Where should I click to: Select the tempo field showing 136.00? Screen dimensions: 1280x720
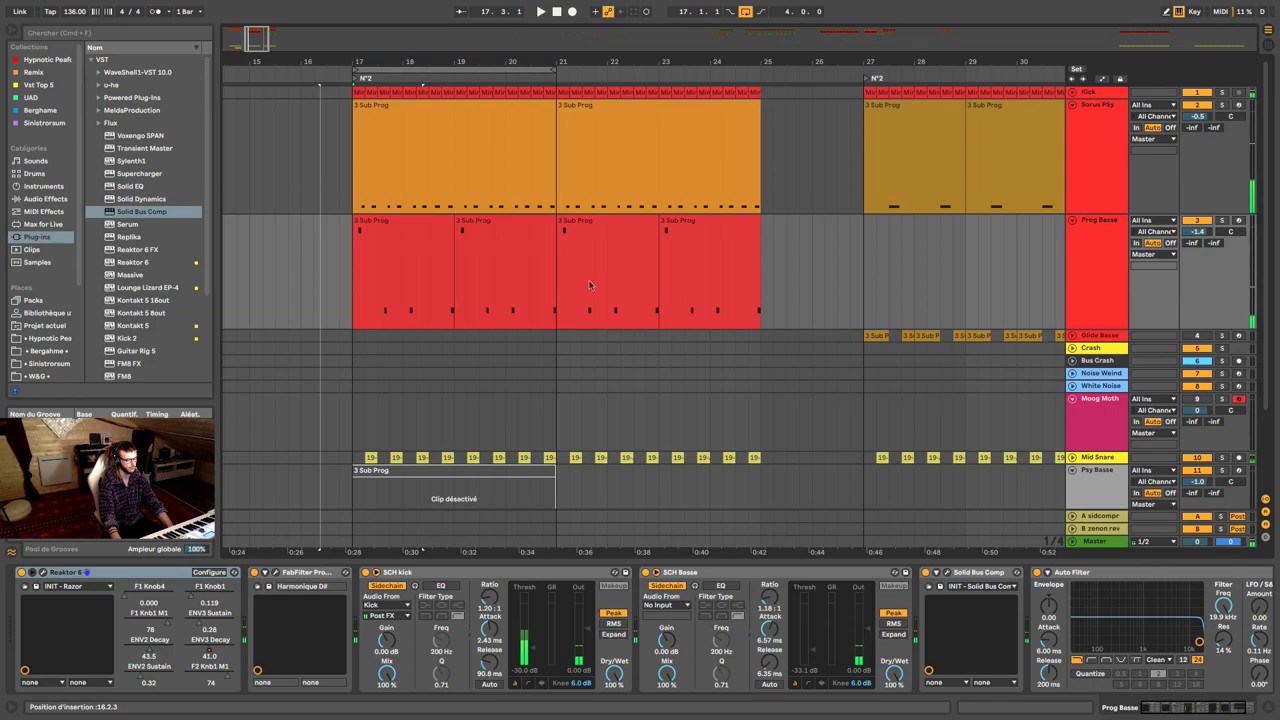coord(75,12)
